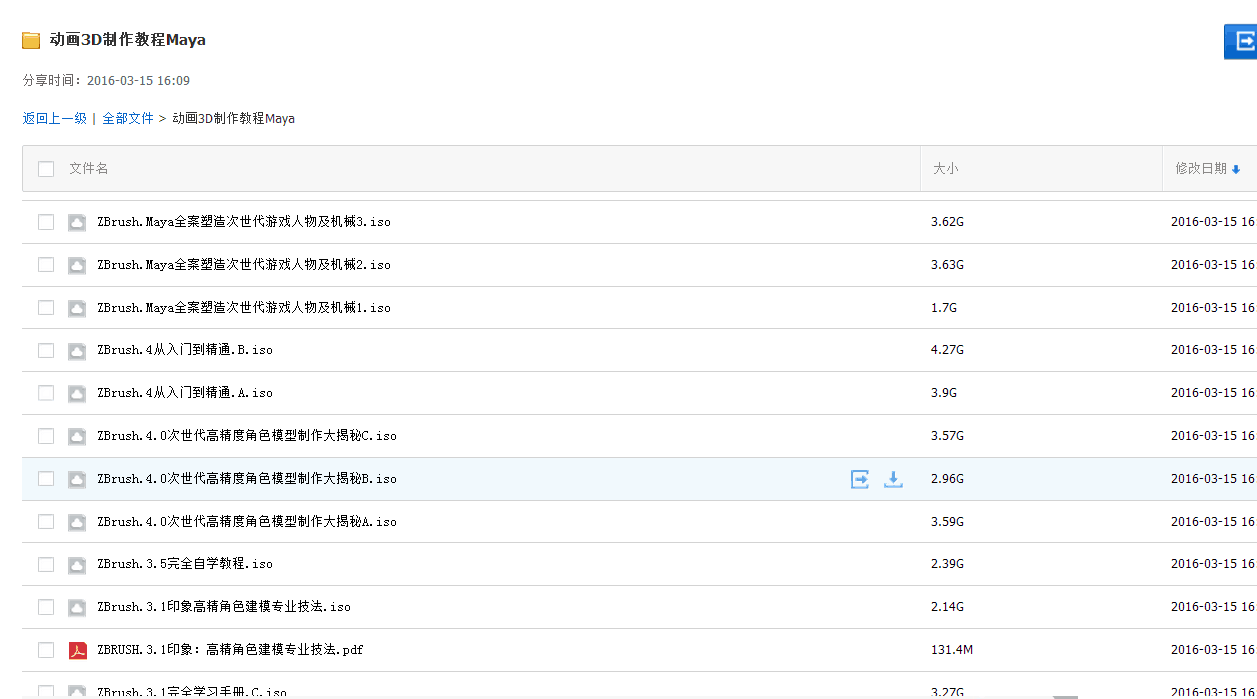The image size is (1257, 699).
Task: Click file icon of ZBrush.3.5完全自学教程.iso
Action: [77, 564]
